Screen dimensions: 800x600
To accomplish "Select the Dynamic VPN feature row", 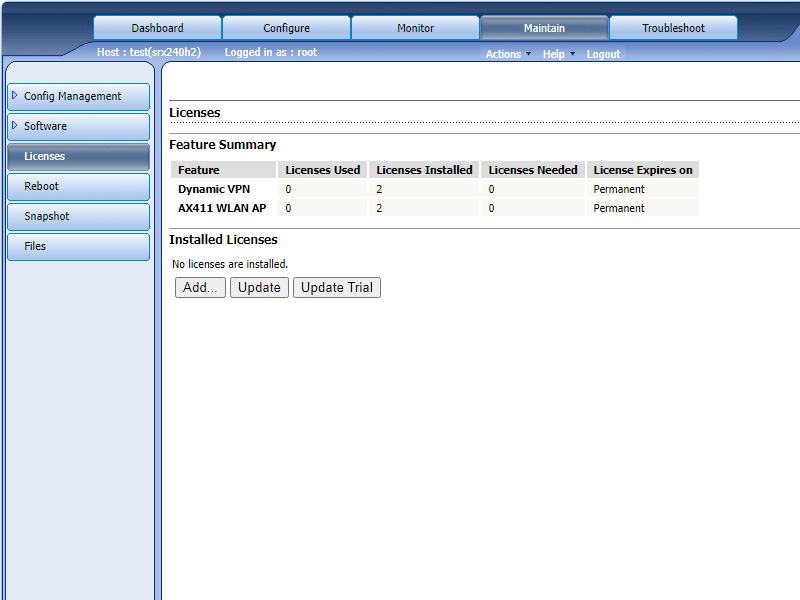I will (214, 189).
